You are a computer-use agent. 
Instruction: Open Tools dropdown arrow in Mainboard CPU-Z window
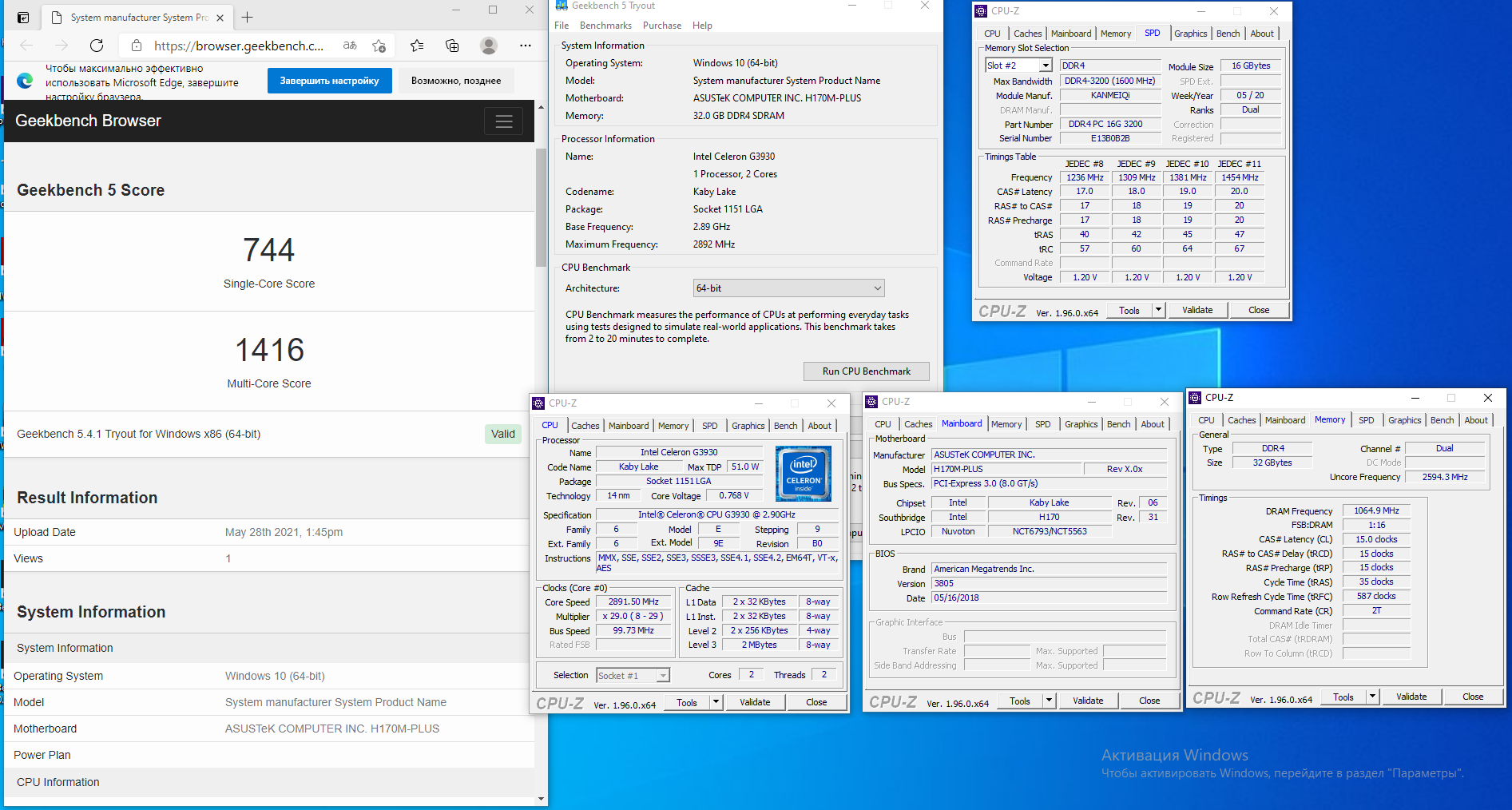1050,701
